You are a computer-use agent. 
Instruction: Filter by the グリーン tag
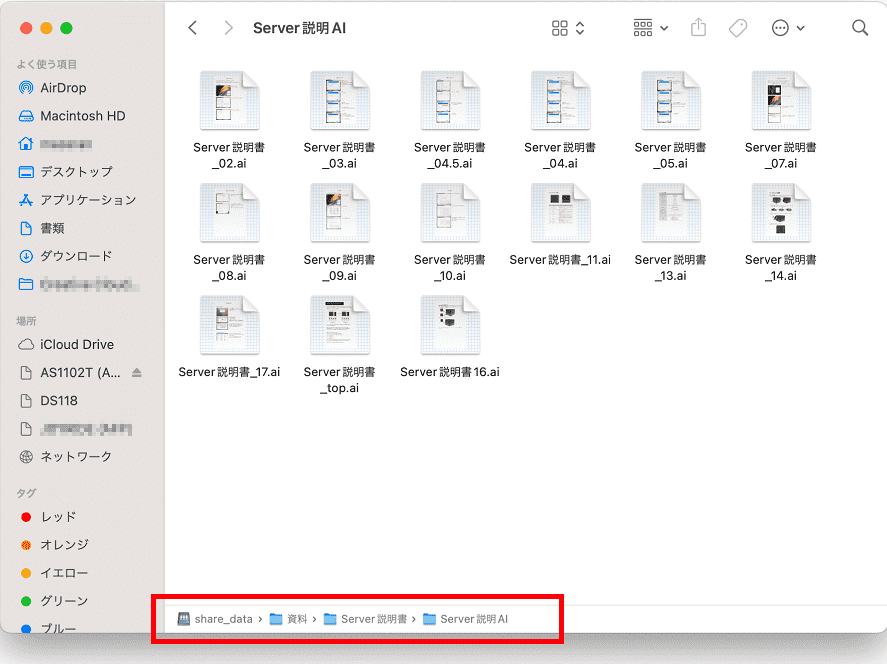(x=54, y=601)
